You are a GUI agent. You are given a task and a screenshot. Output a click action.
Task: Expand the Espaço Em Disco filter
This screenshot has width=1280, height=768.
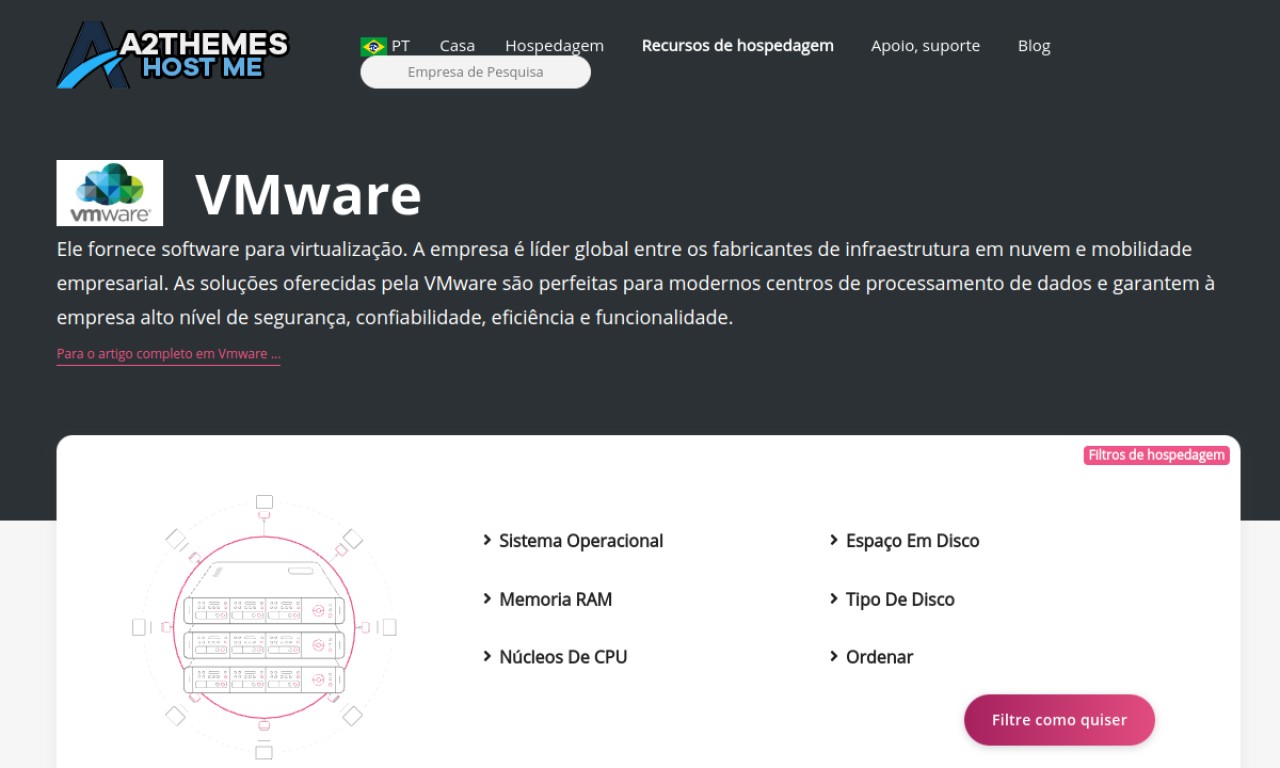[x=905, y=541]
